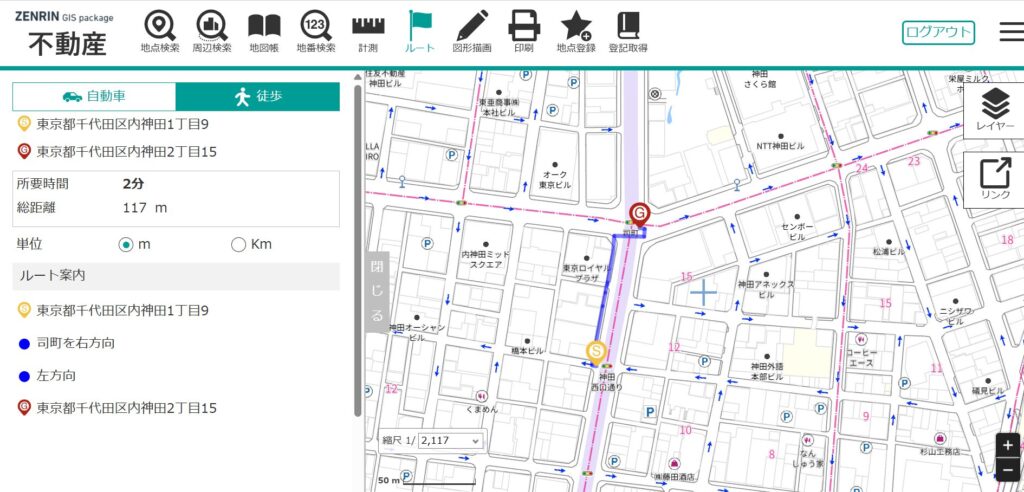The height and width of the screenshot is (492, 1024).
Task: Open the 周辺検索 nearby search tool
Action: 211,32
